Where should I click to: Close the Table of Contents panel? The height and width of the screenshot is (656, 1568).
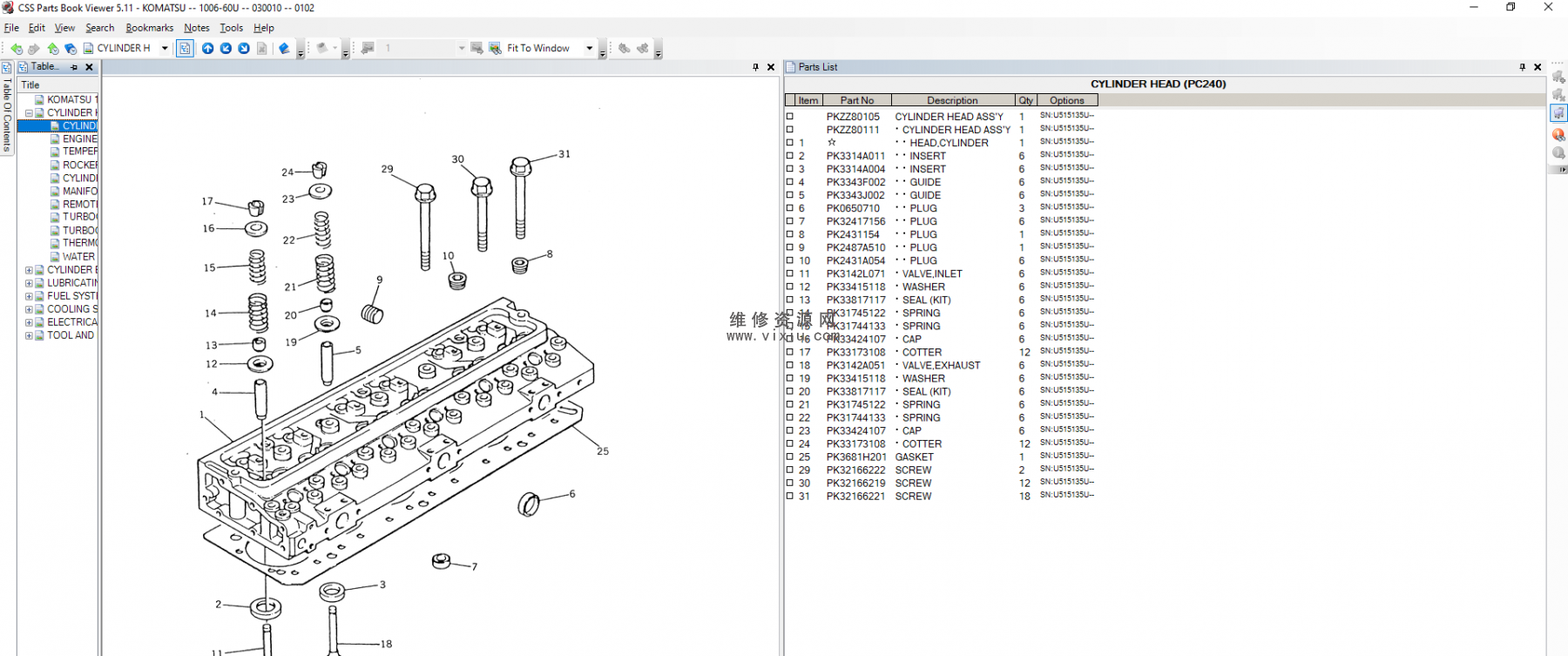click(89, 67)
